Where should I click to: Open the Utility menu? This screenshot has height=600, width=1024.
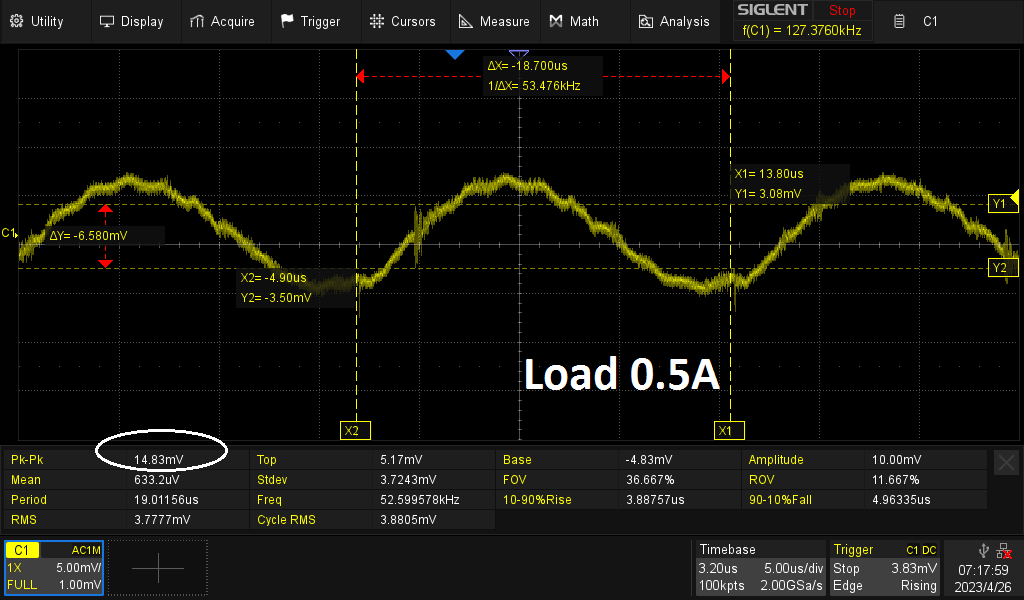point(37,22)
